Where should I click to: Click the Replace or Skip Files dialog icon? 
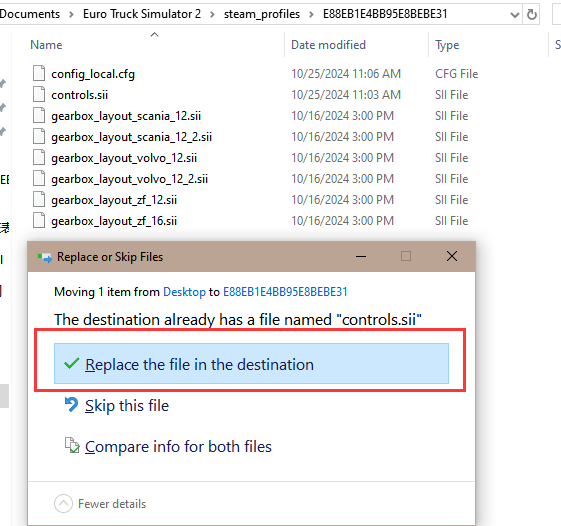(44, 257)
